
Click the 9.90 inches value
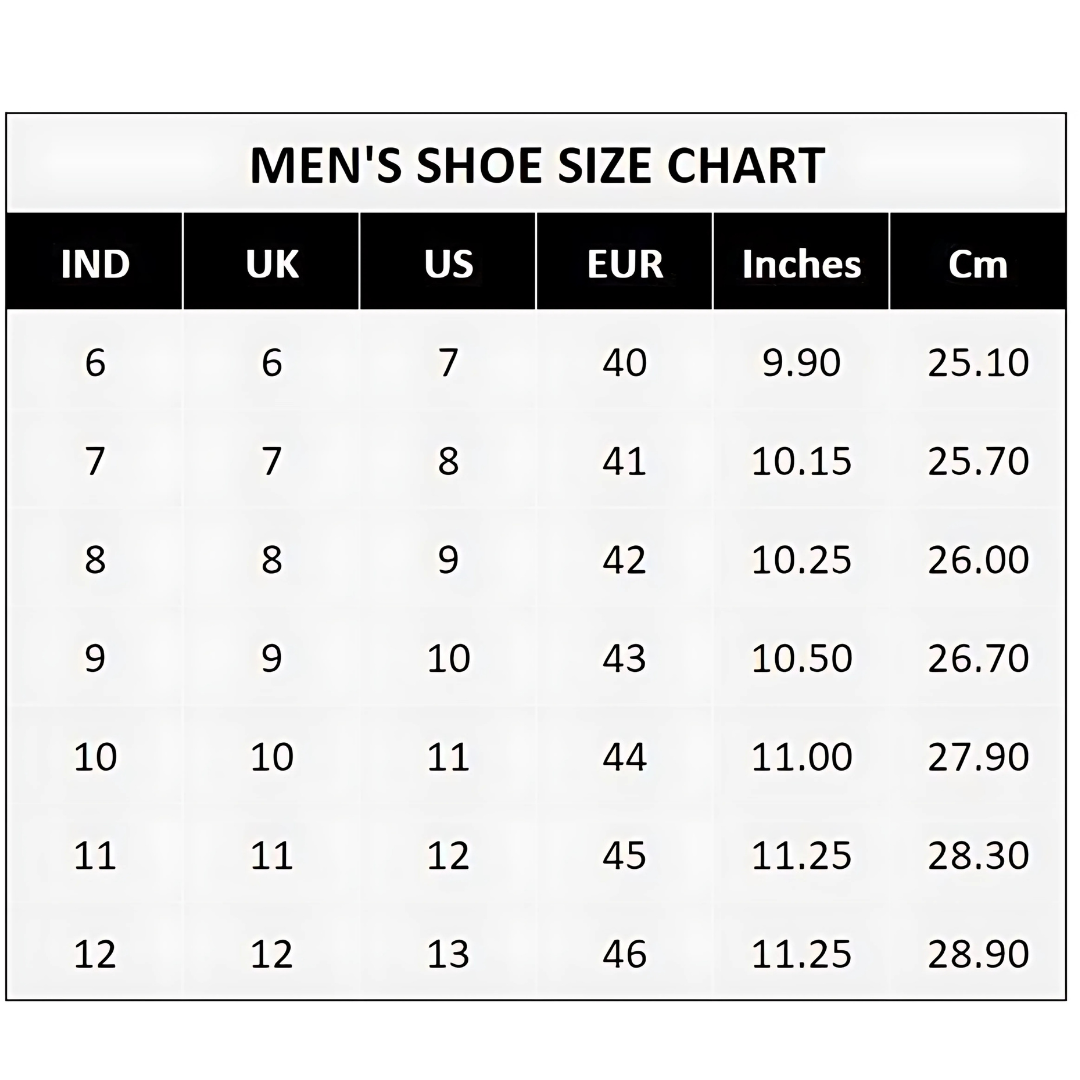pos(801,362)
